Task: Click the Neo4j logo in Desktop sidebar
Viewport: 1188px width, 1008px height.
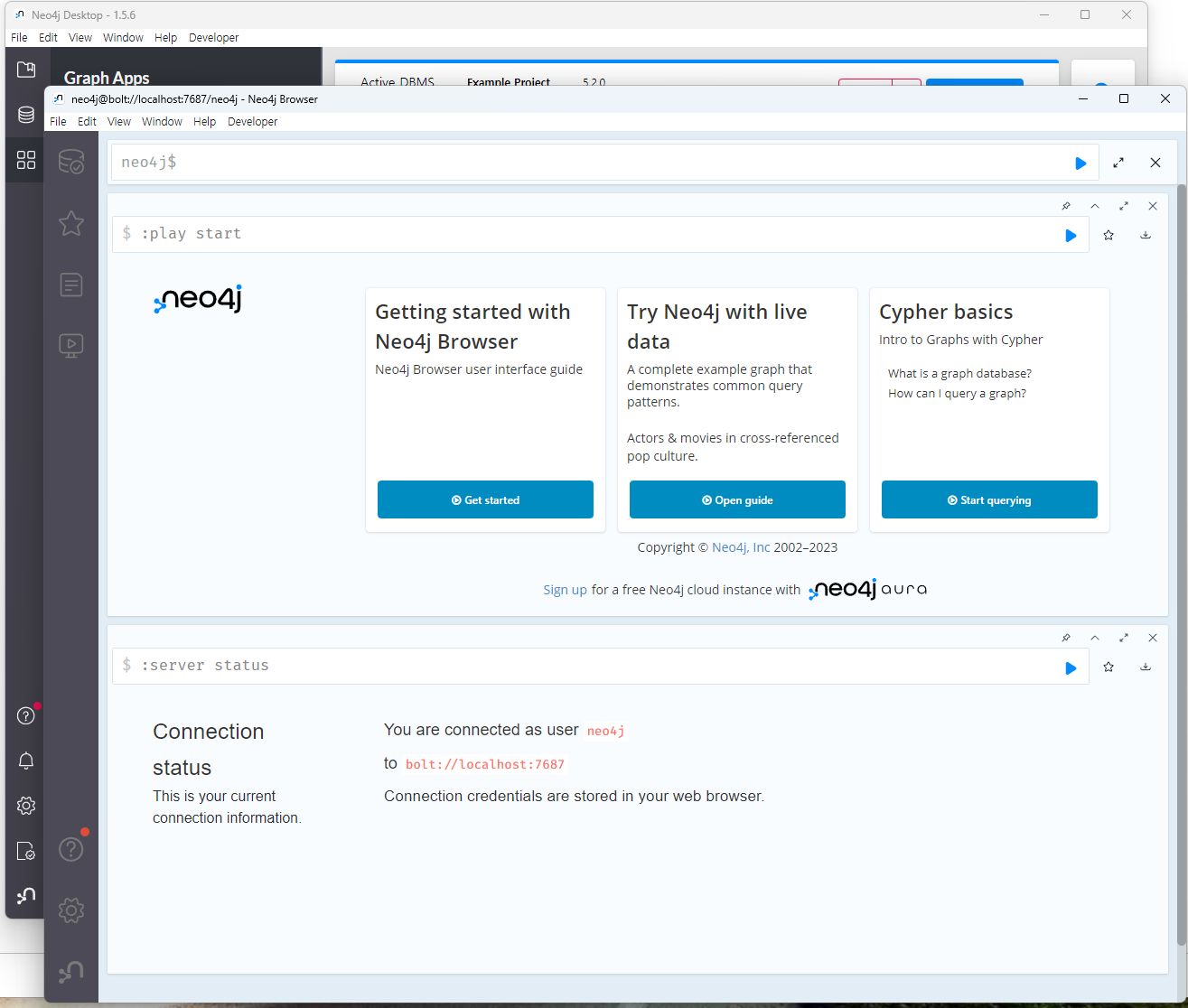Action: [x=26, y=896]
